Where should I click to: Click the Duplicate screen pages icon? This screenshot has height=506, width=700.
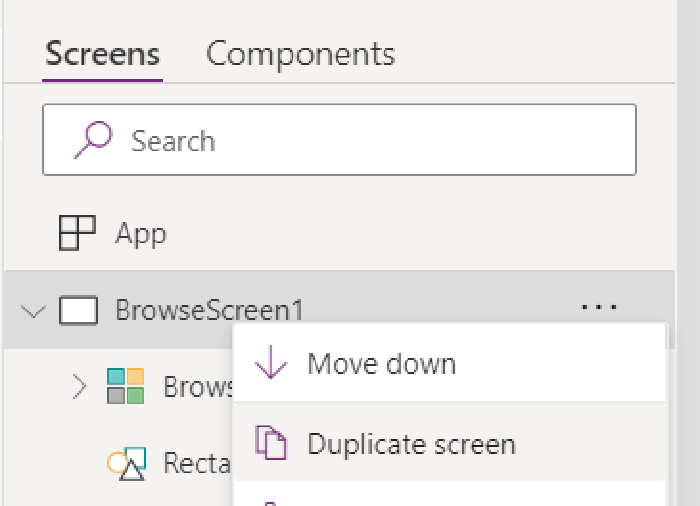coord(271,443)
